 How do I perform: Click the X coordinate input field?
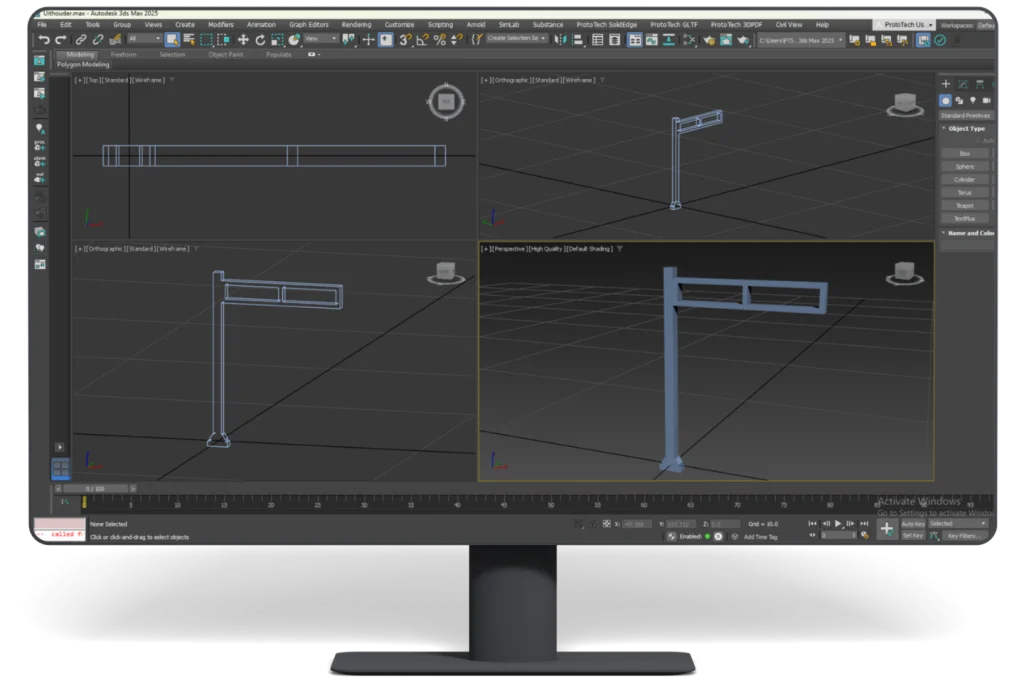[635, 524]
